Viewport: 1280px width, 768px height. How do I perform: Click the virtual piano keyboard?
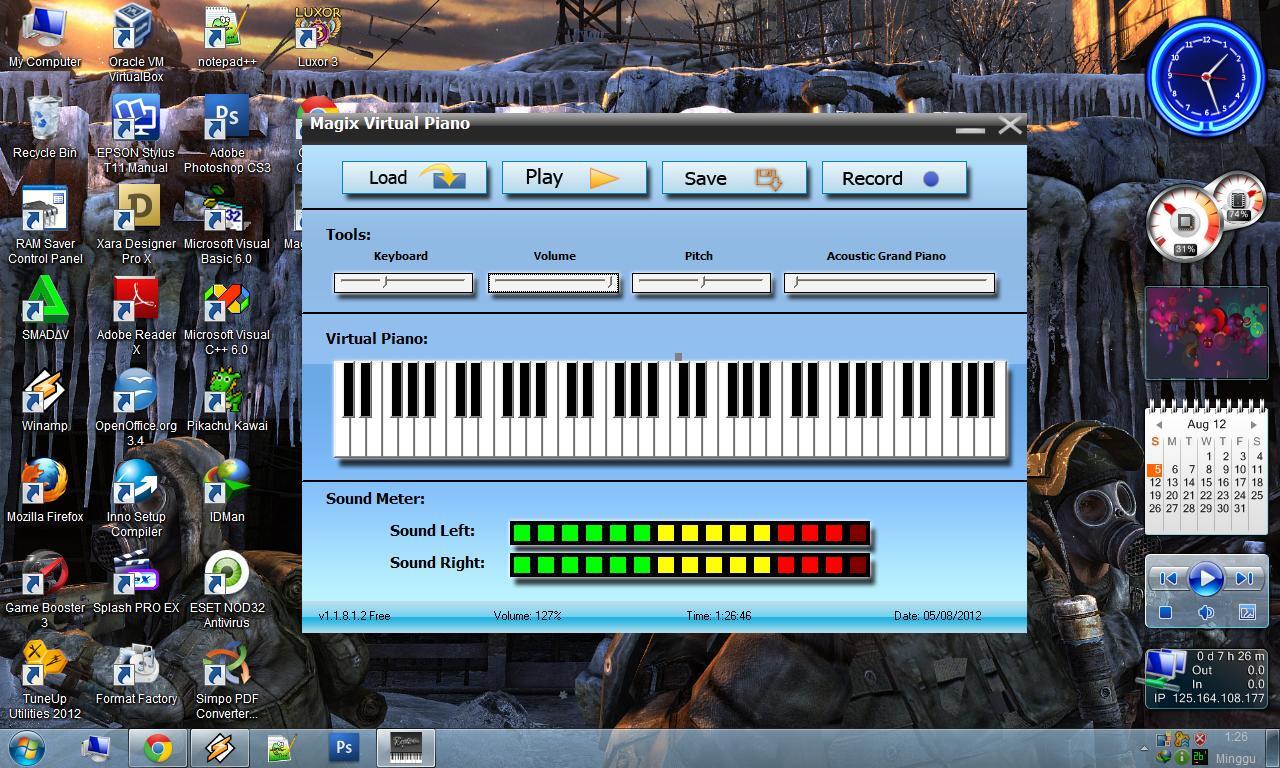[670, 409]
